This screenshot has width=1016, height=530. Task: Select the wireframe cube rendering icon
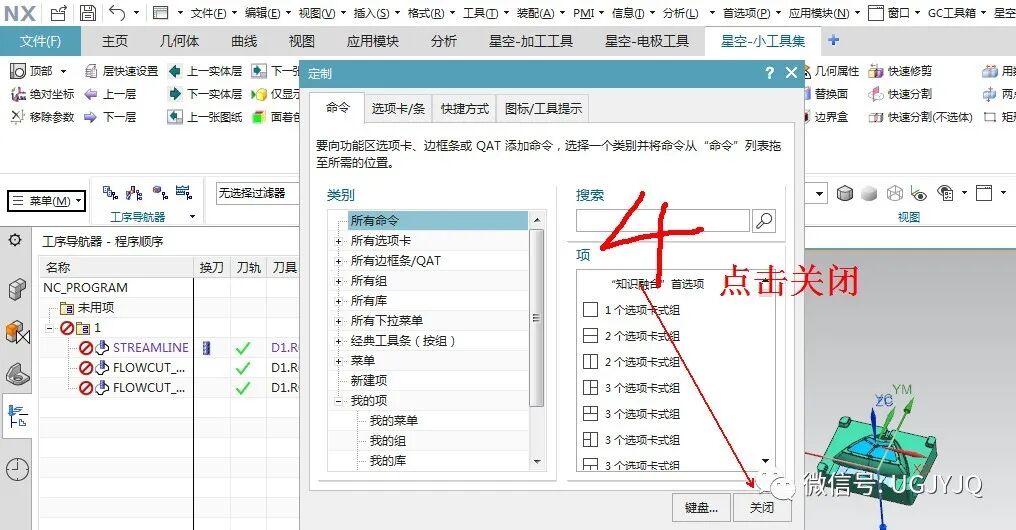point(895,193)
